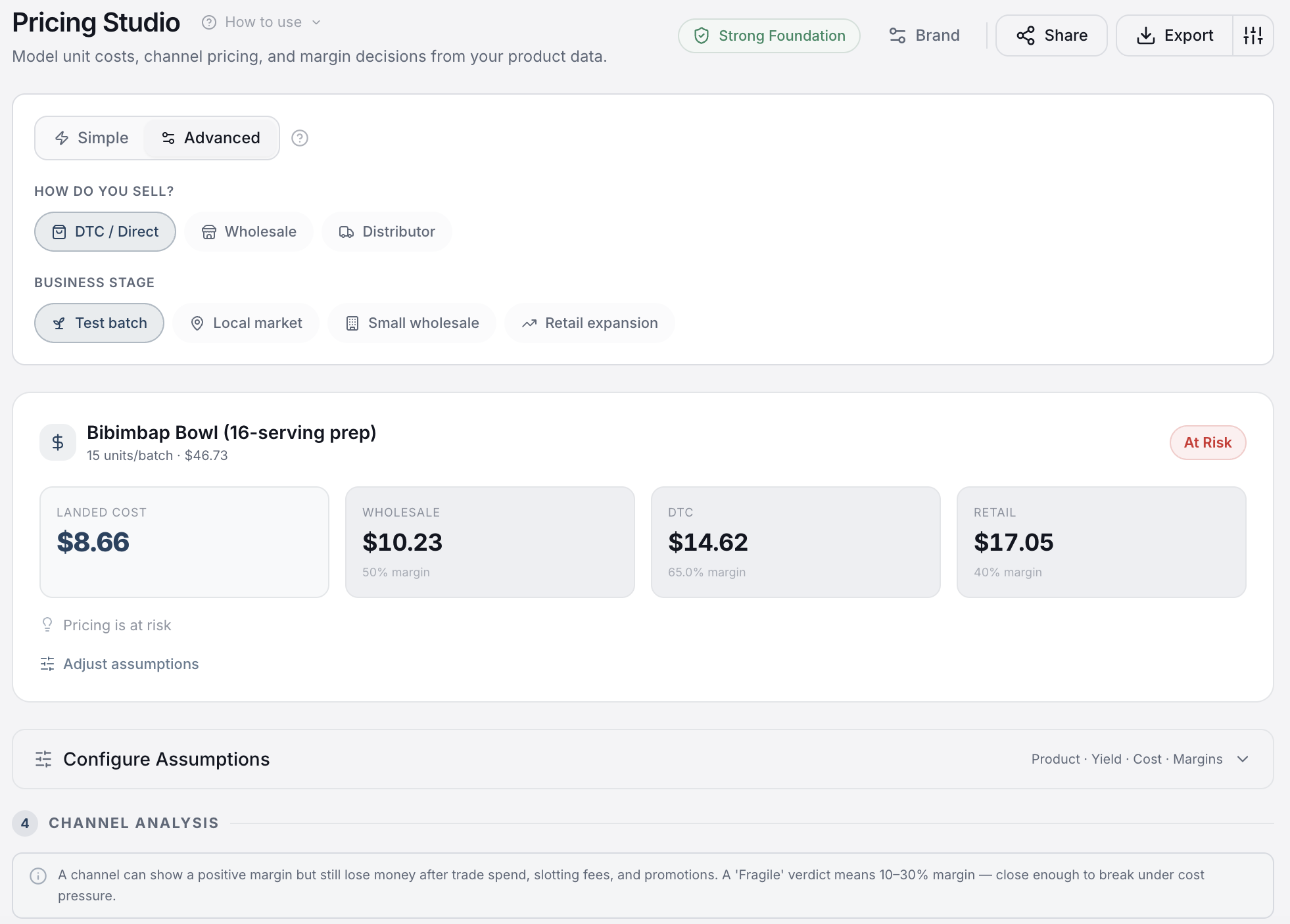Click the lightbulb icon by Pricing is at risk
Screen dimensions: 1290x924
tap(47, 624)
